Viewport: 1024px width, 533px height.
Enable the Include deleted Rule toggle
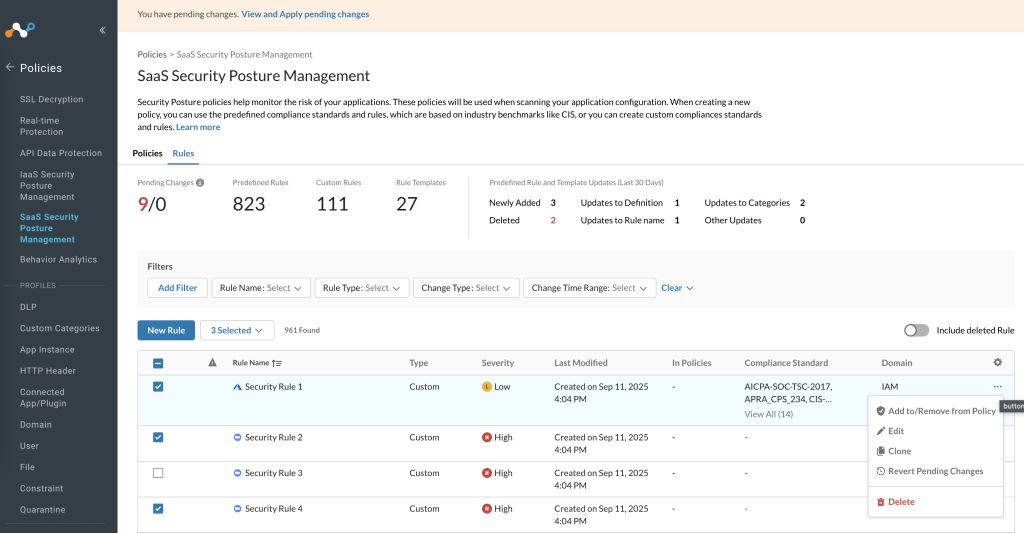click(916, 331)
